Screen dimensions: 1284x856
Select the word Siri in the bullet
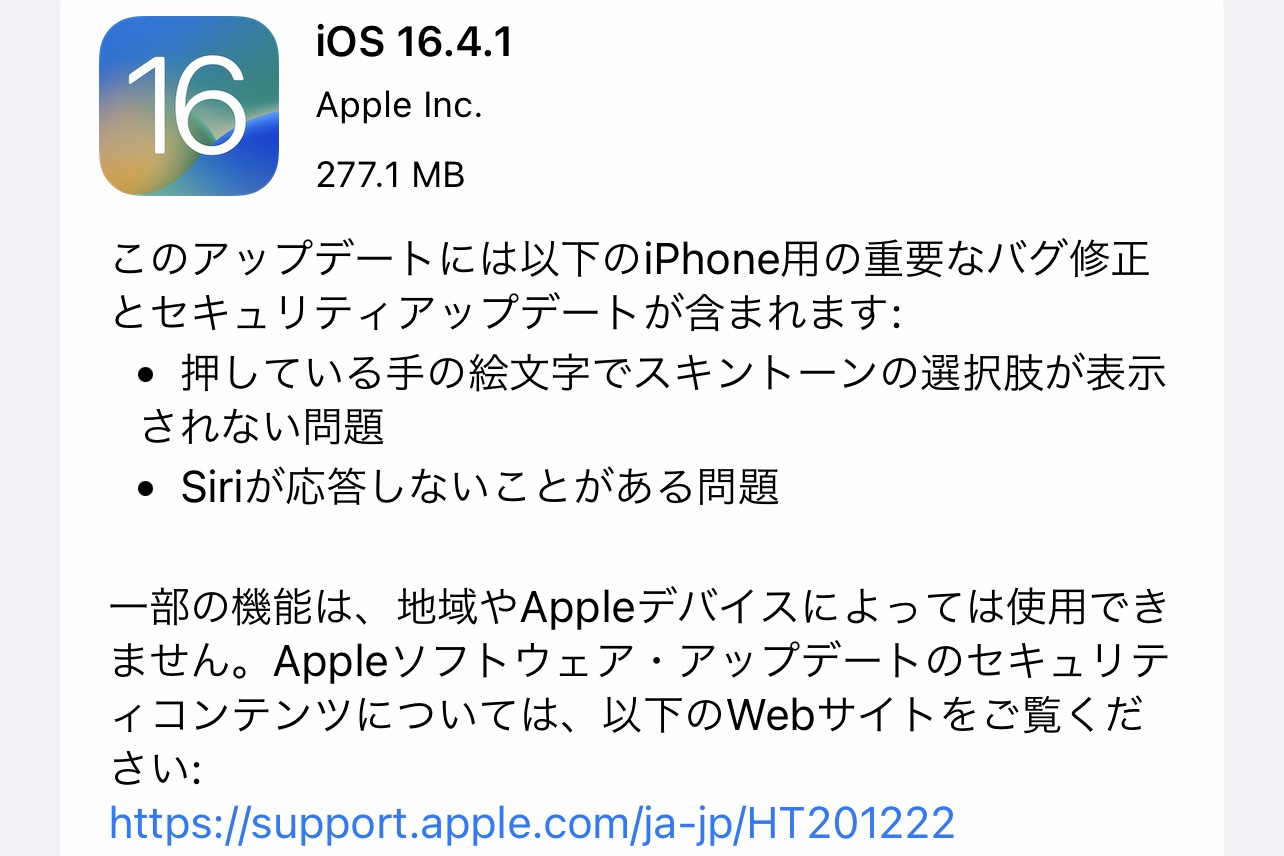coord(213,487)
